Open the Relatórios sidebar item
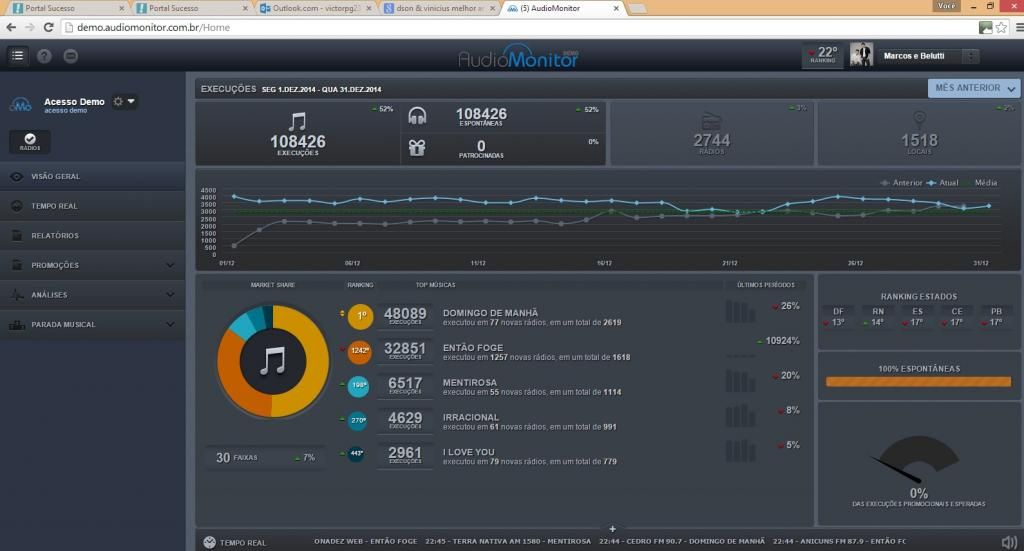 92,236
